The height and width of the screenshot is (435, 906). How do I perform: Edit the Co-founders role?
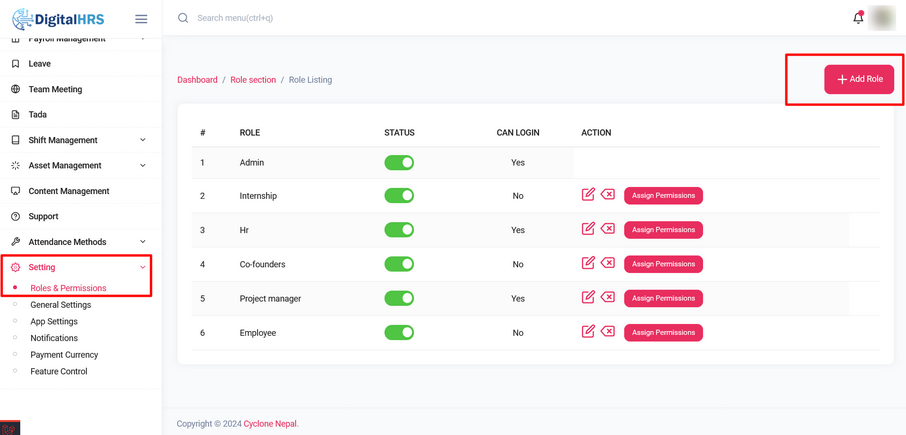point(588,263)
